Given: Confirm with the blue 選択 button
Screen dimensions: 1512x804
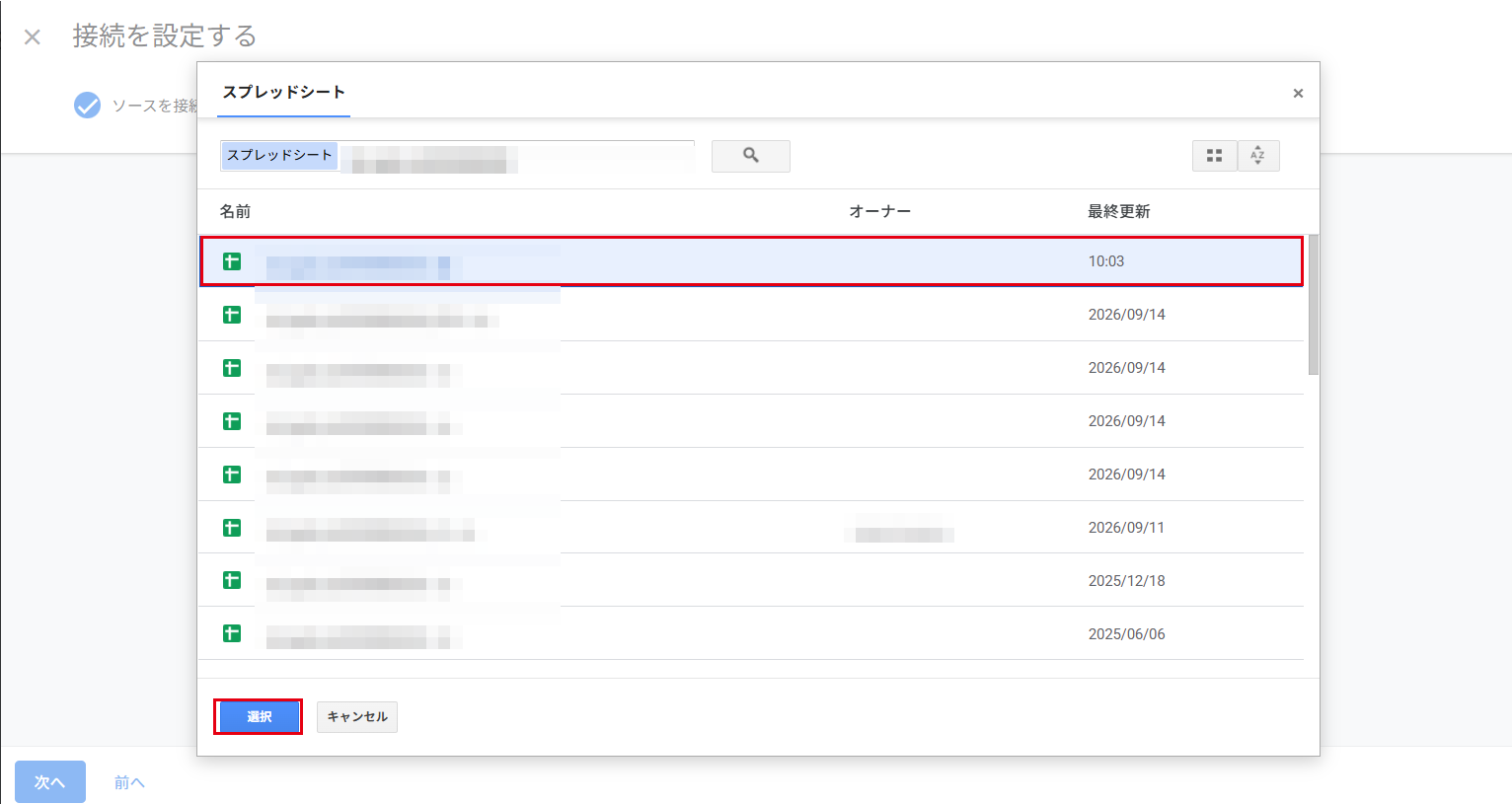Looking at the screenshot, I should (259, 717).
